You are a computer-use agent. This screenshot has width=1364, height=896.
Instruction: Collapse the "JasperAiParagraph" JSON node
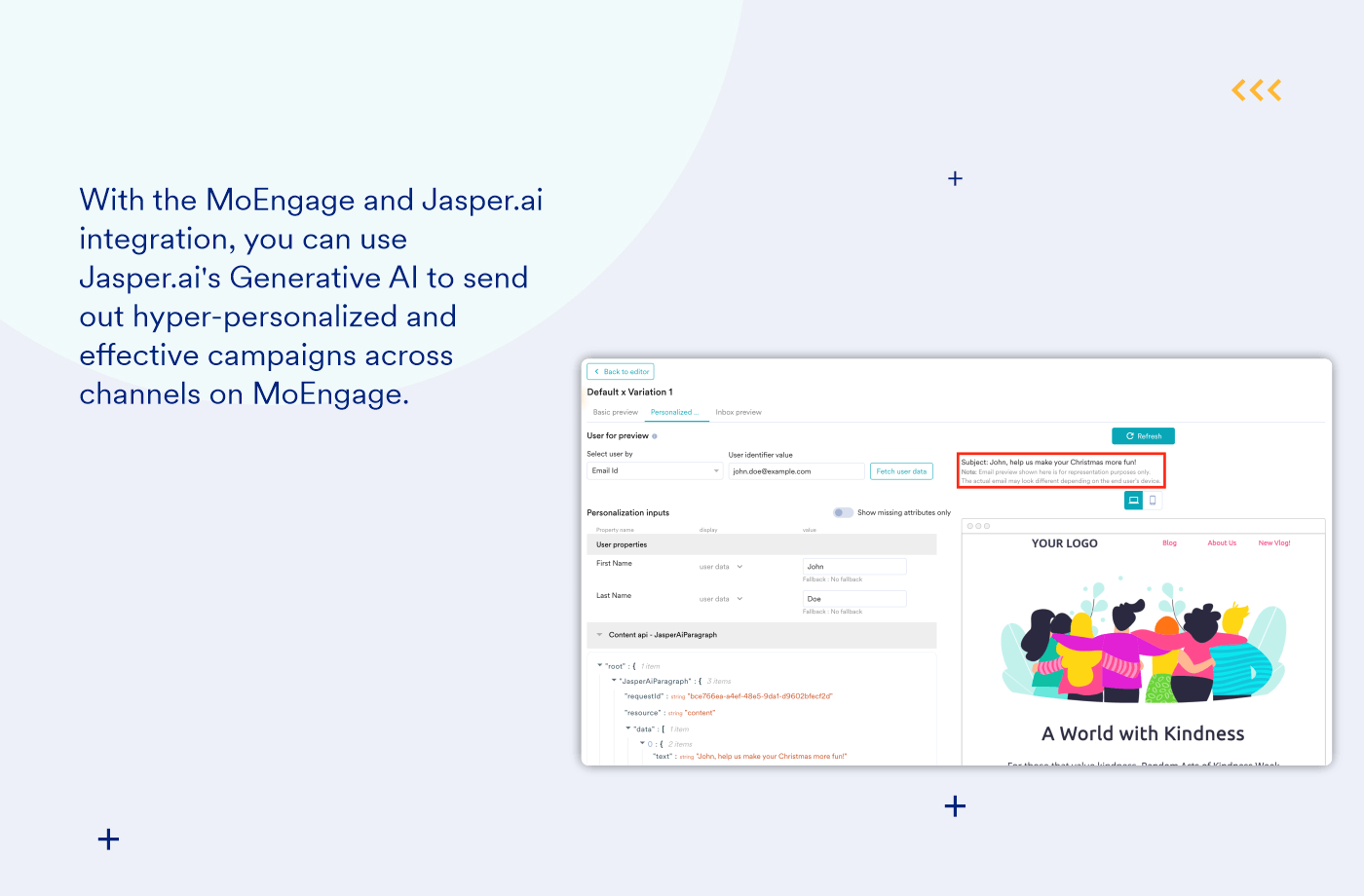[x=615, y=681]
